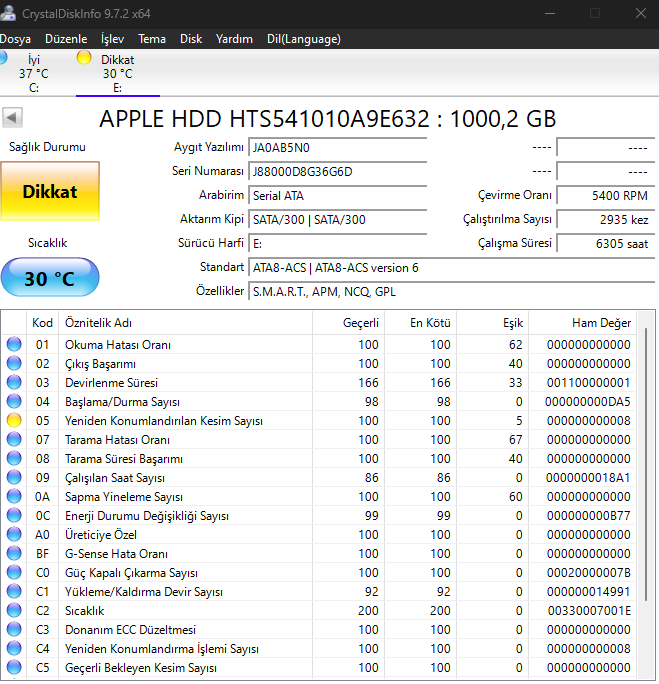This screenshot has width=659, height=684.
Task: Select the Geçerli Bekleyen Kesim Sayısı name
Action: 140,667
